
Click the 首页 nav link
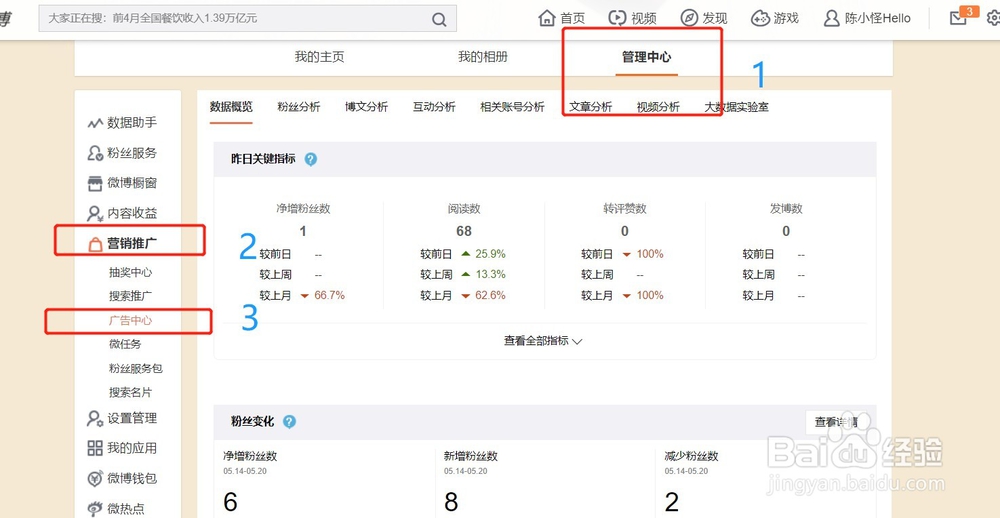point(572,18)
